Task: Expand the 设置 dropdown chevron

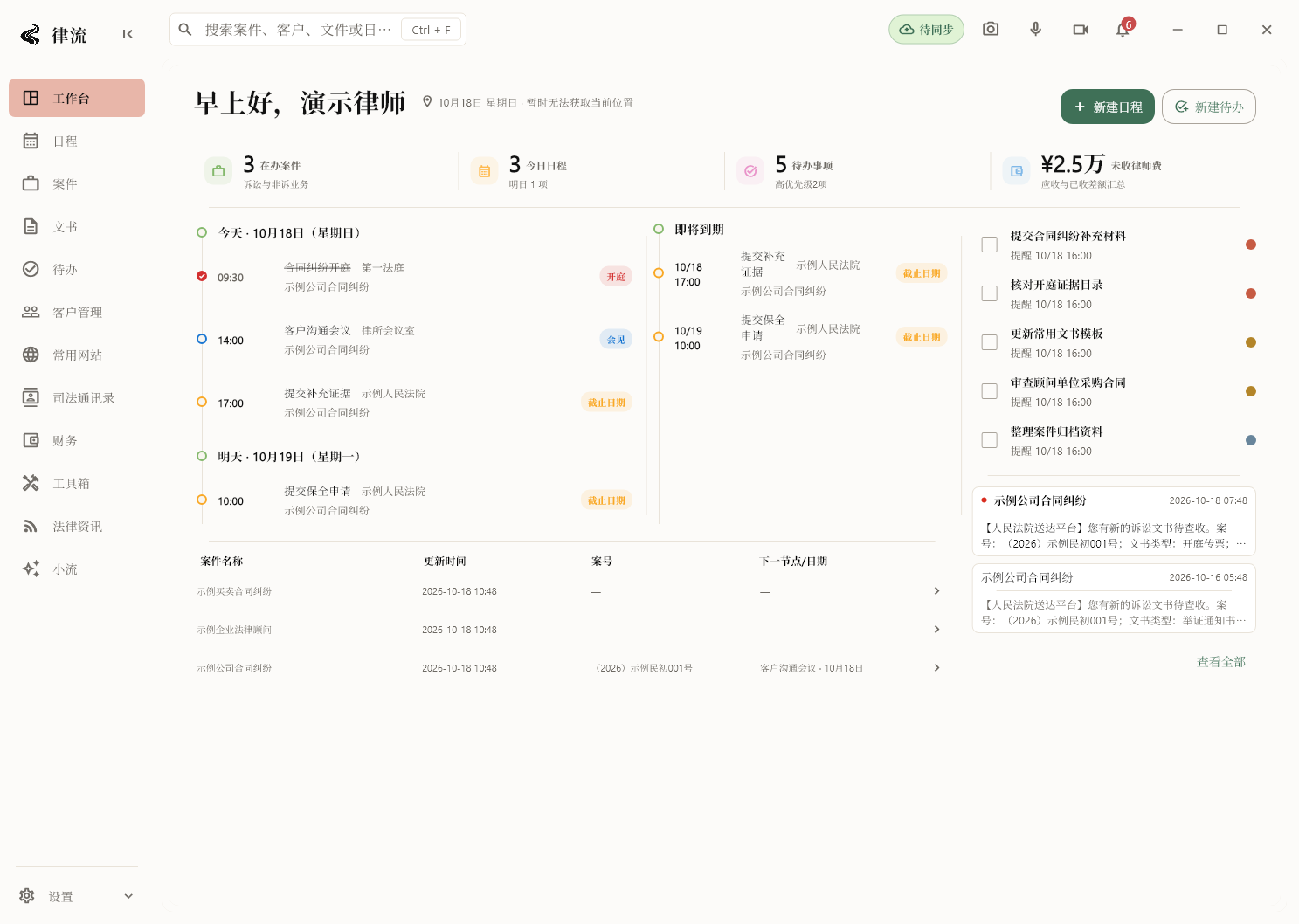Action: pyautogui.click(x=128, y=896)
